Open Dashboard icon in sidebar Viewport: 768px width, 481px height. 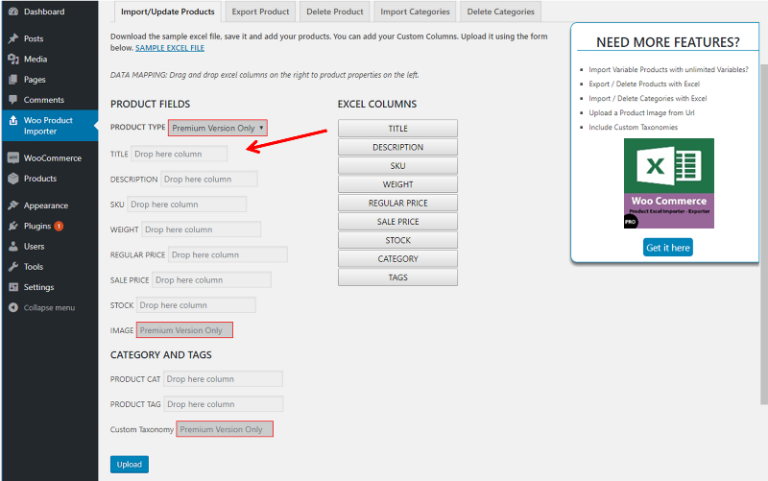(x=13, y=11)
